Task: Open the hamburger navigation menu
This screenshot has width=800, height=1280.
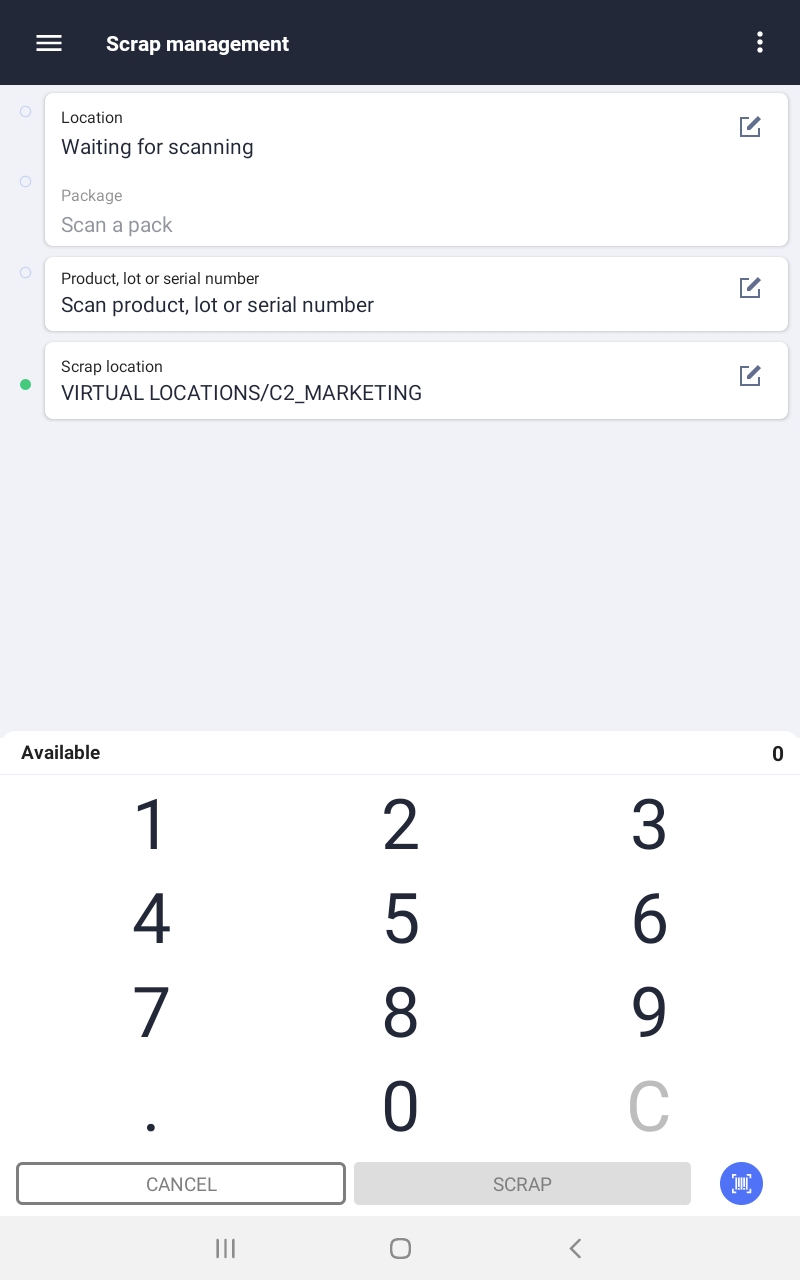Action: tap(49, 43)
